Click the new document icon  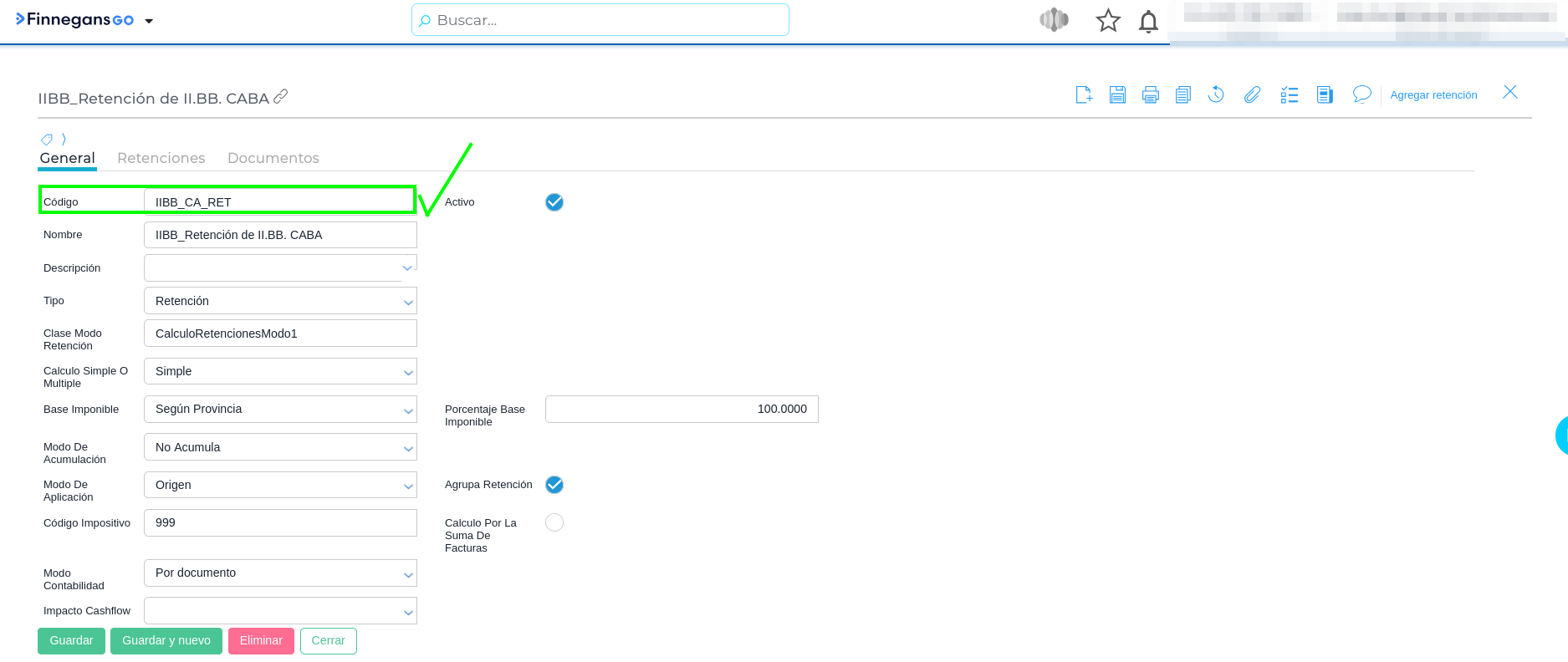coord(1084,95)
